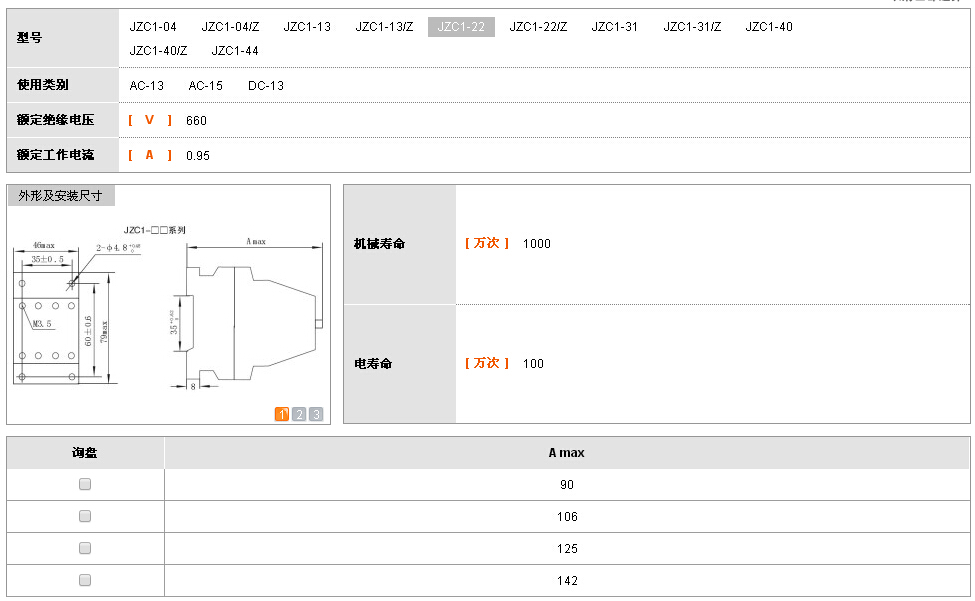Select model JZC1-44
This screenshot has height=601, width=975.
[x=235, y=51]
